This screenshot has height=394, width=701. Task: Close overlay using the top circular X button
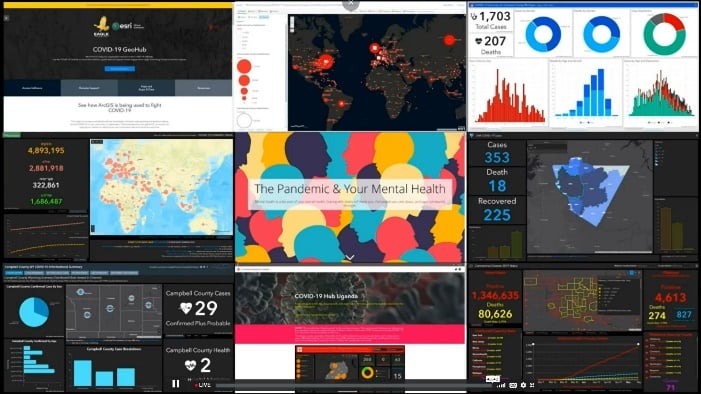point(351,4)
